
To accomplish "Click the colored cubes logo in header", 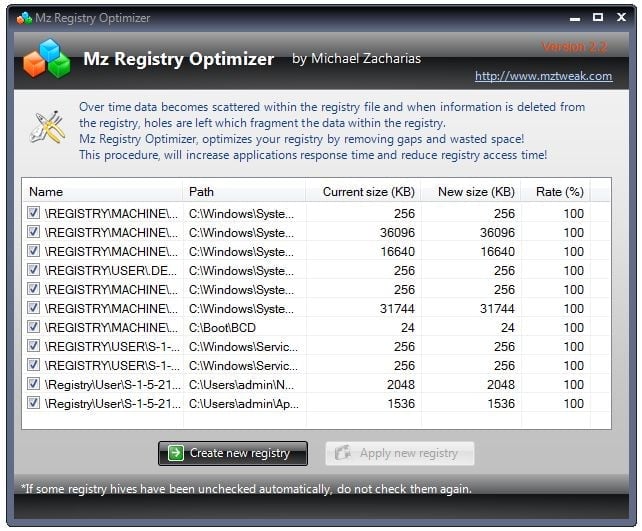I will (47, 58).
